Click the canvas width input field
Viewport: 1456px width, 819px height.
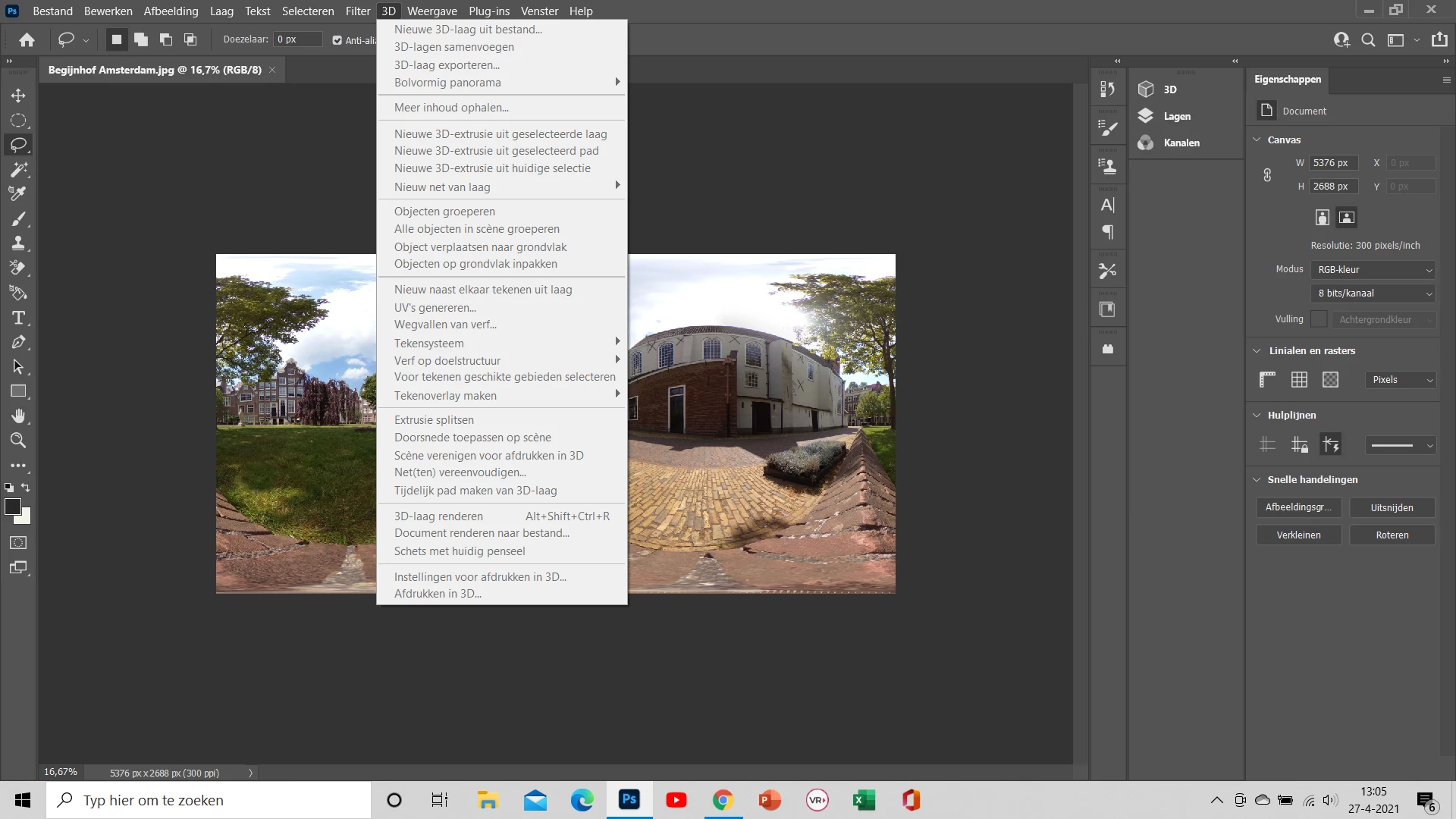point(1334,163)
